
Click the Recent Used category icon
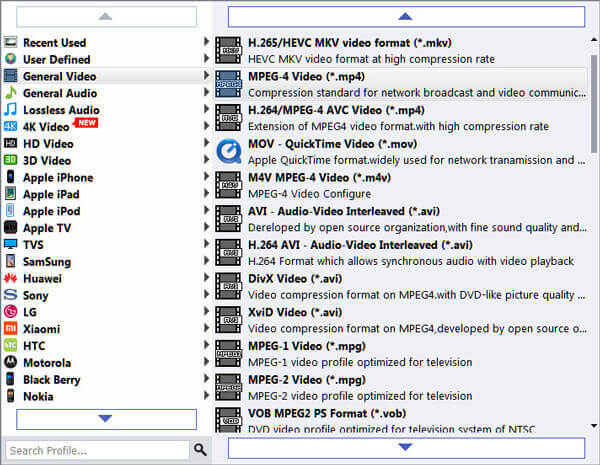click(x=11, y=42)
